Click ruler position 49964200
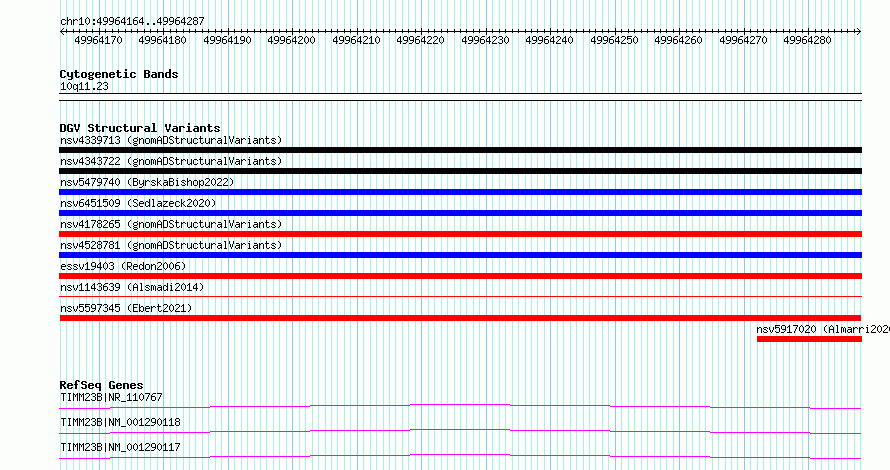 point(291,40)
